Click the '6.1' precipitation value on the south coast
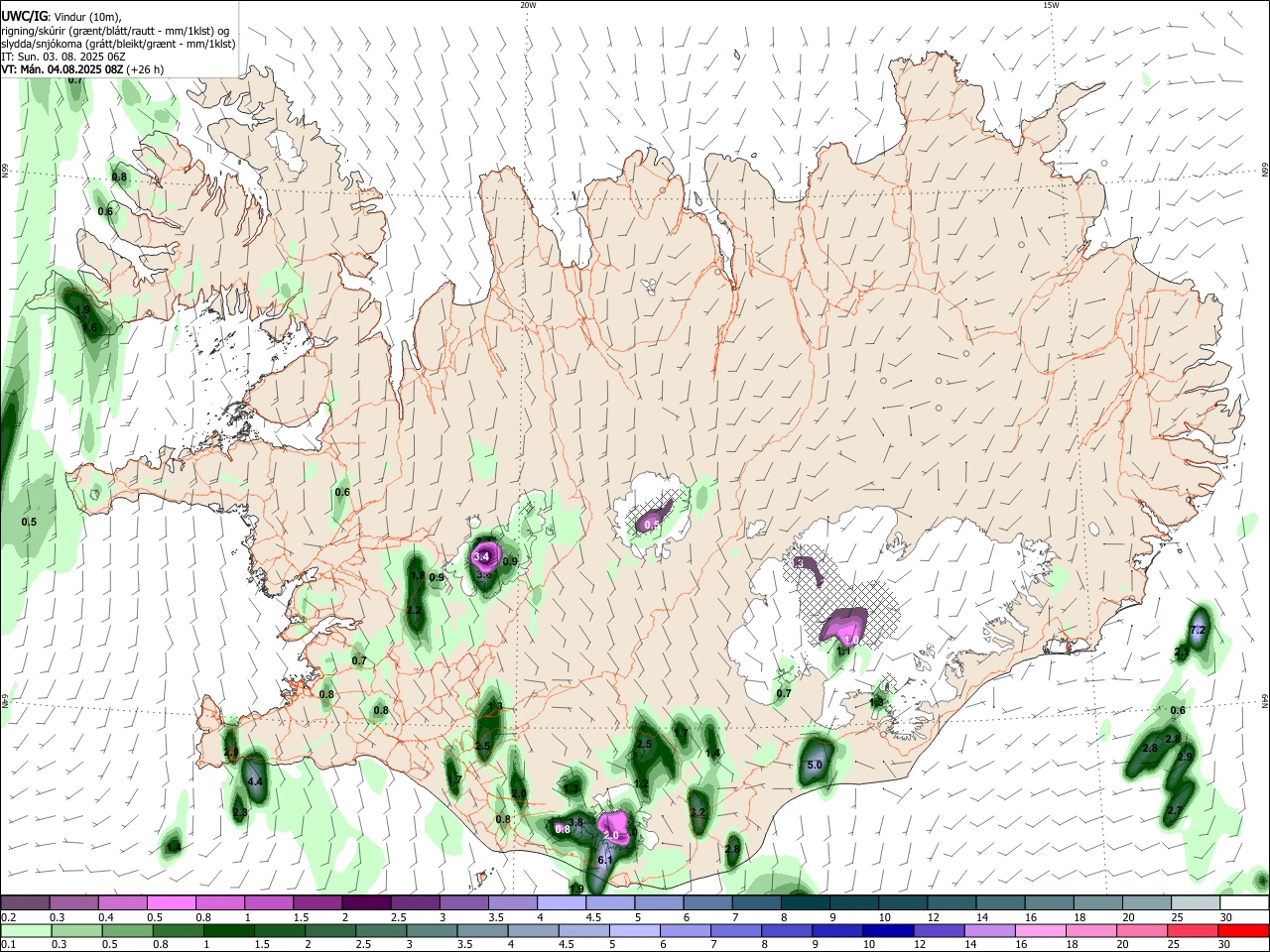Viewport: 1270px width, 952px height. pos(605,861)
